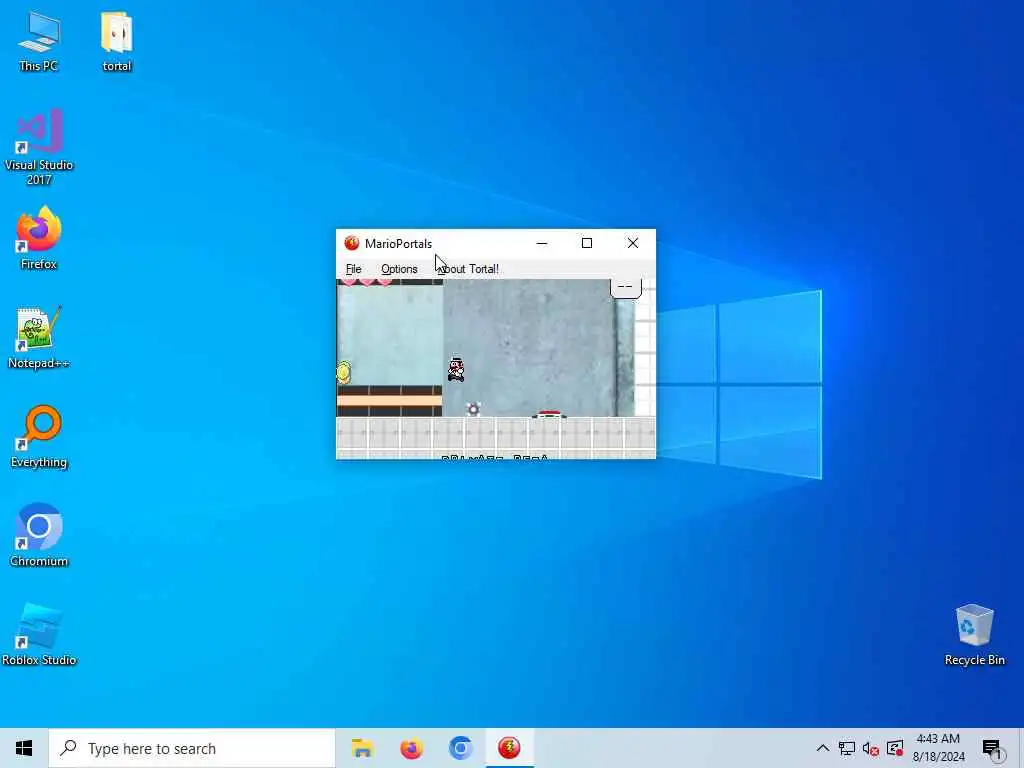Minimize the MarioPortals window

click(x=541, y=244)
